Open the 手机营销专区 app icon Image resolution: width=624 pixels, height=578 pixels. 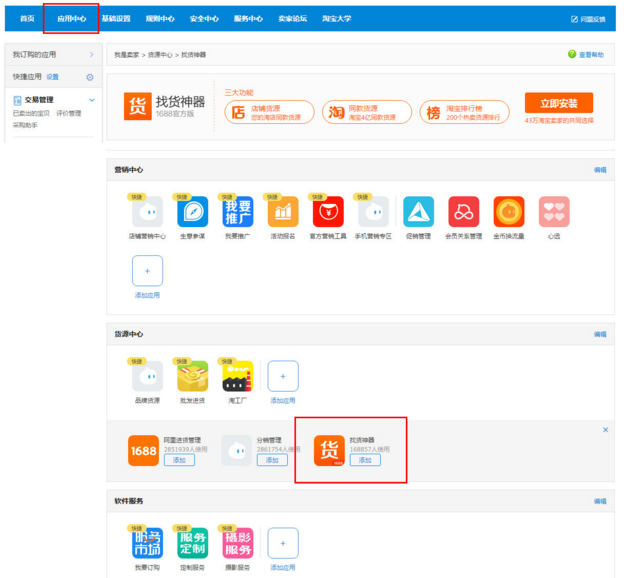coord(373,212)
